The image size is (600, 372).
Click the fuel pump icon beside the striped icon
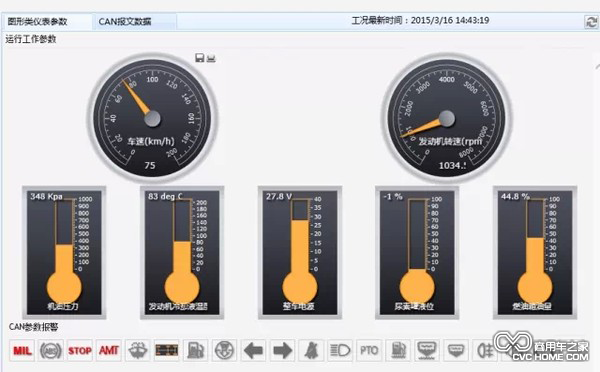click(196, 350)
